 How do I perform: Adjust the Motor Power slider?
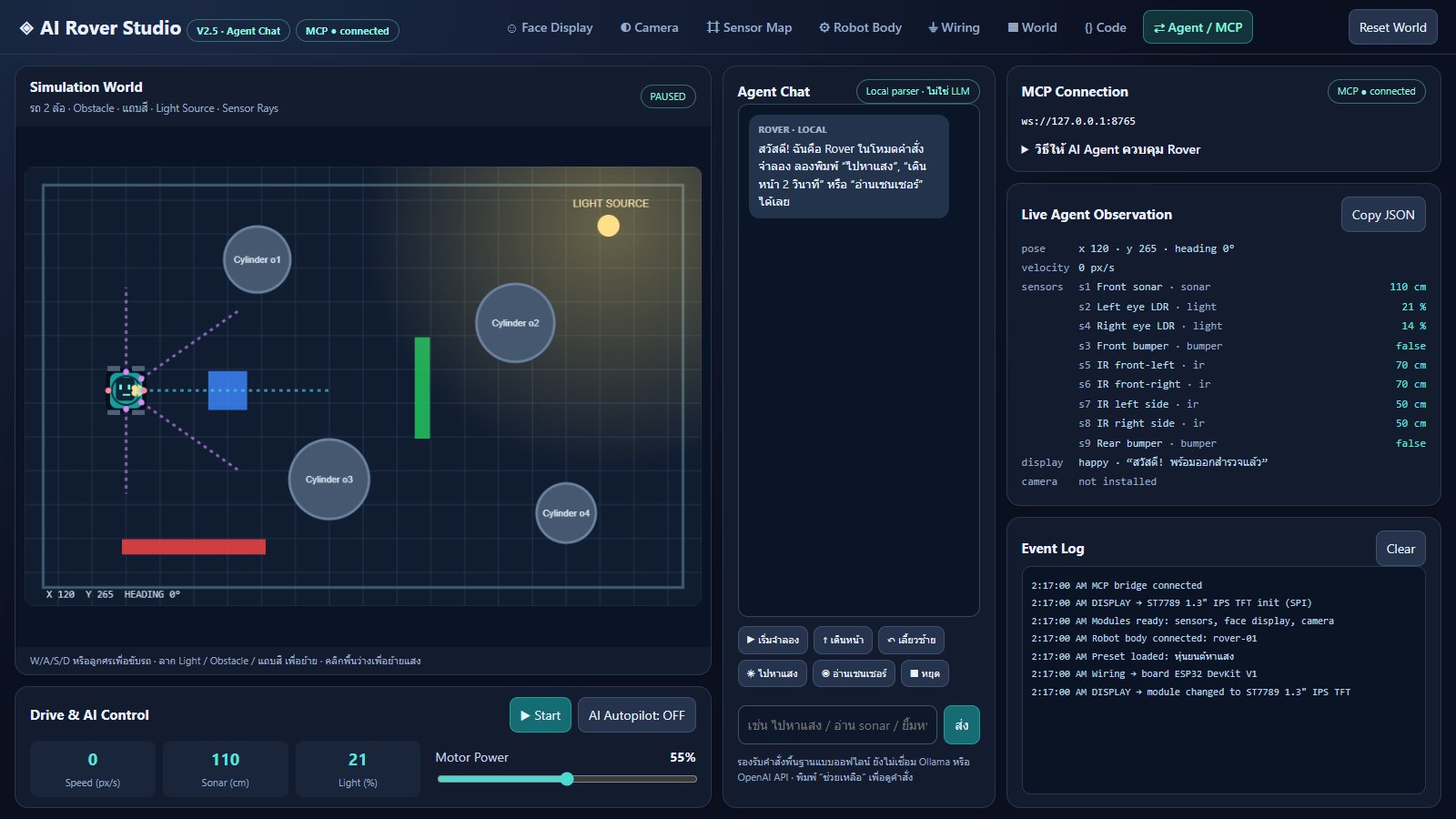(x=567, y=779)
